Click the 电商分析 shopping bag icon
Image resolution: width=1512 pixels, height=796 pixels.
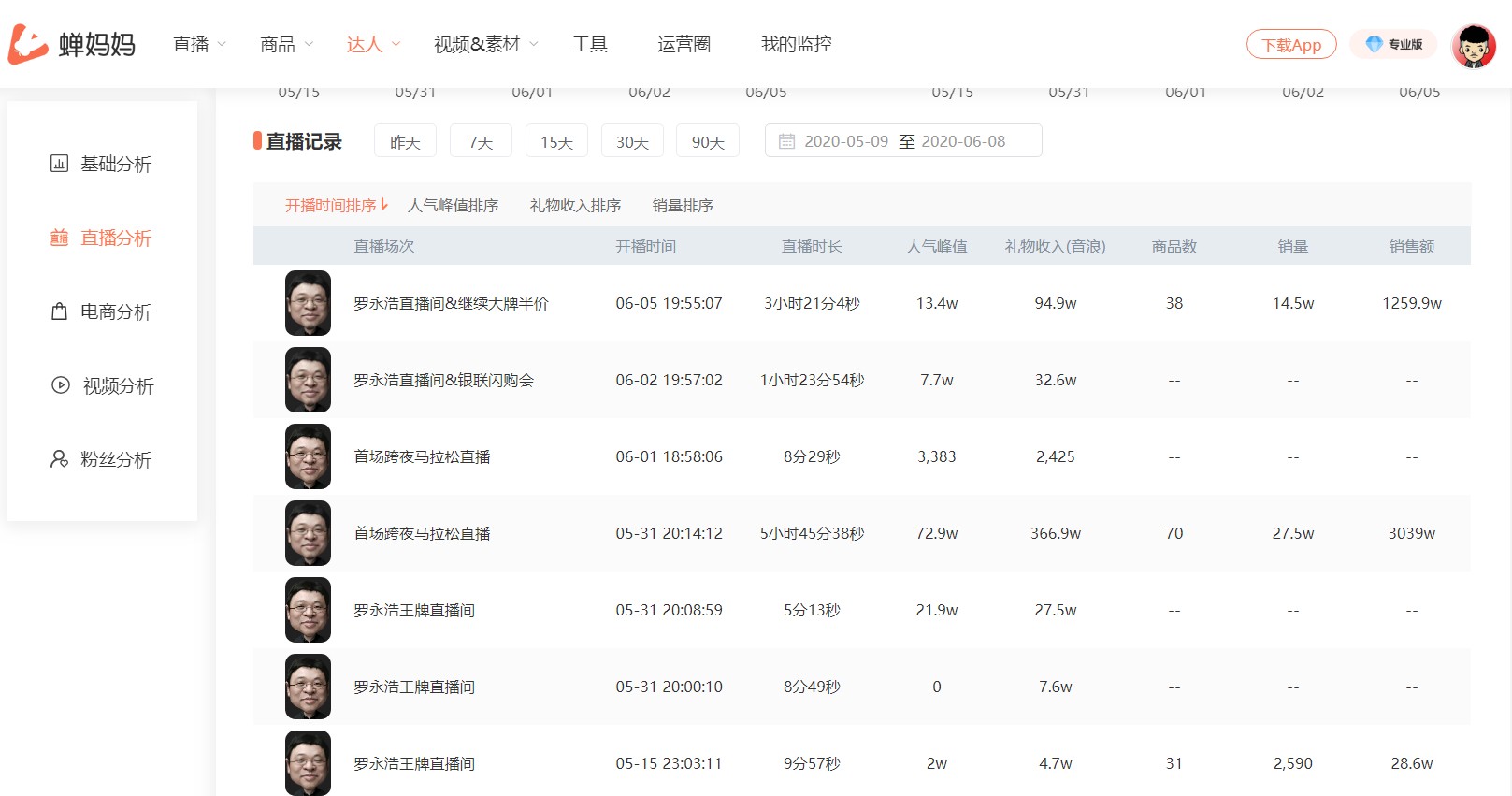(x=59, y=311)
